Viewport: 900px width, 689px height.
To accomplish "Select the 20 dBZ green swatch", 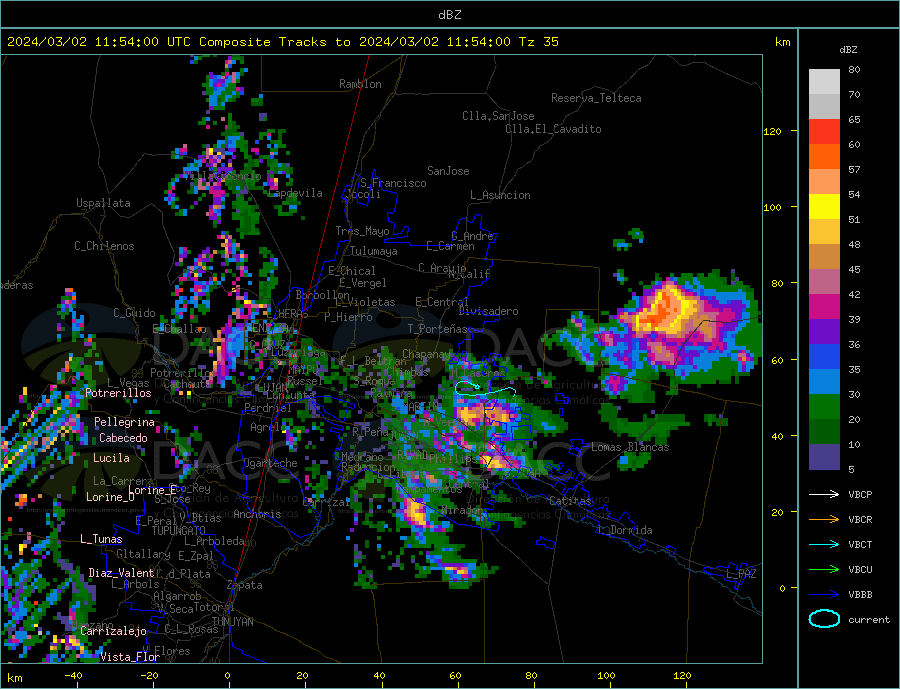I will pos(824,407).
